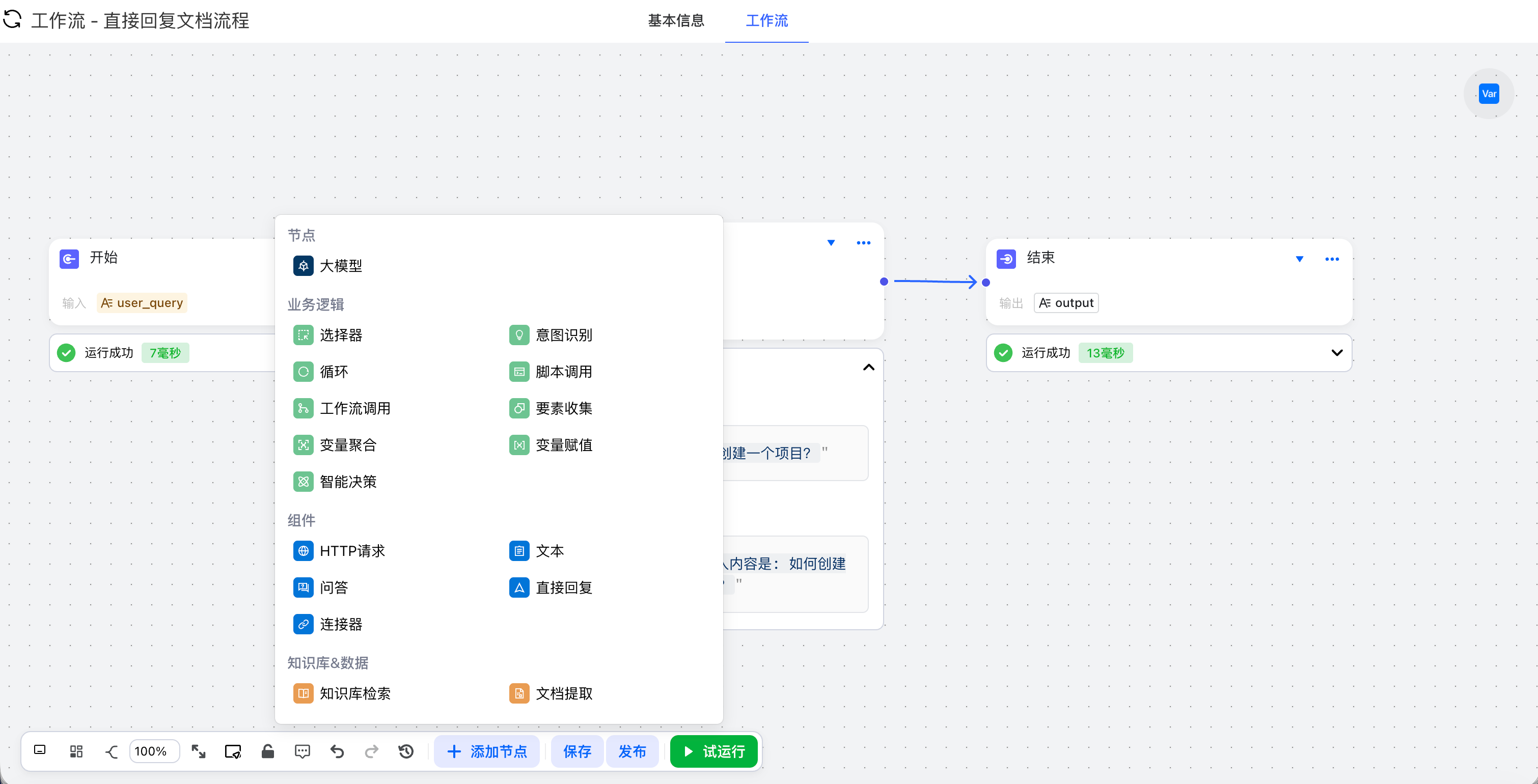Collapse 结束 node with blue triangle
This screenshot has height=784, width=1538.
tap(1299, 259)
